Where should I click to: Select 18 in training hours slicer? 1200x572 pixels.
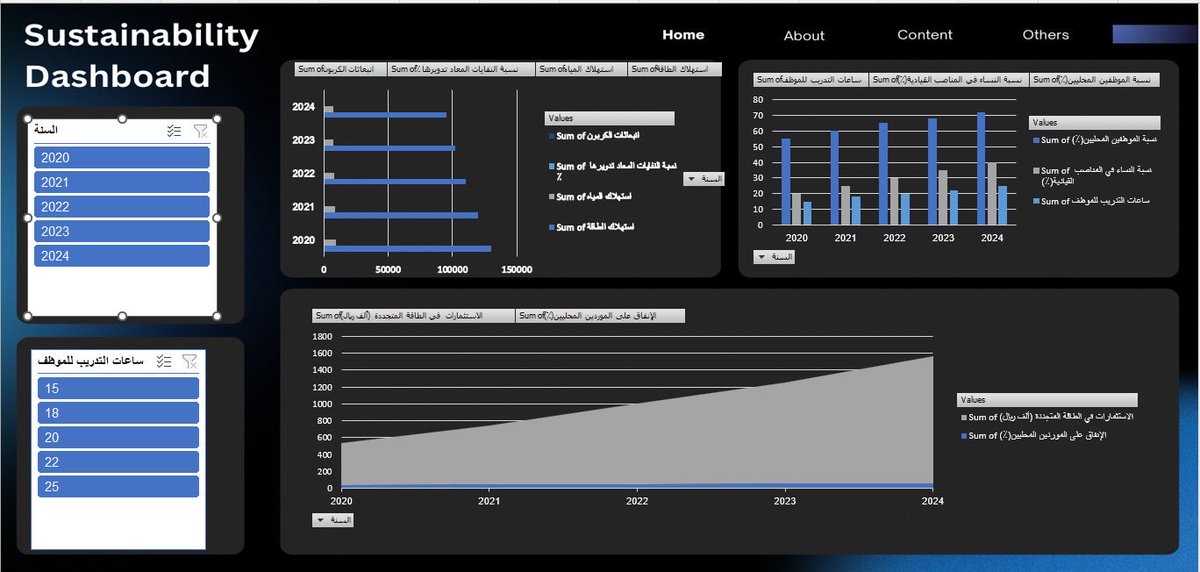(118, 413)
